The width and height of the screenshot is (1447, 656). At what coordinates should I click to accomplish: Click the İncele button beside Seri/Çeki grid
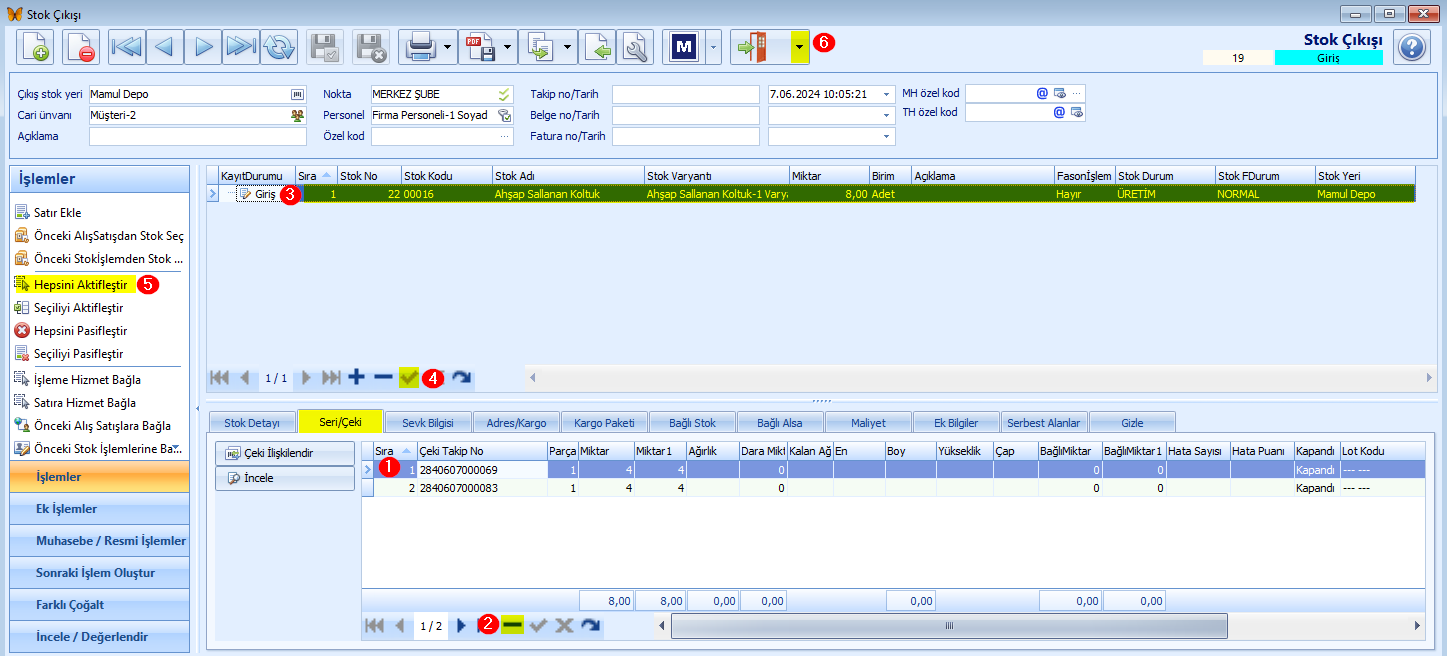tap(285, 479)
